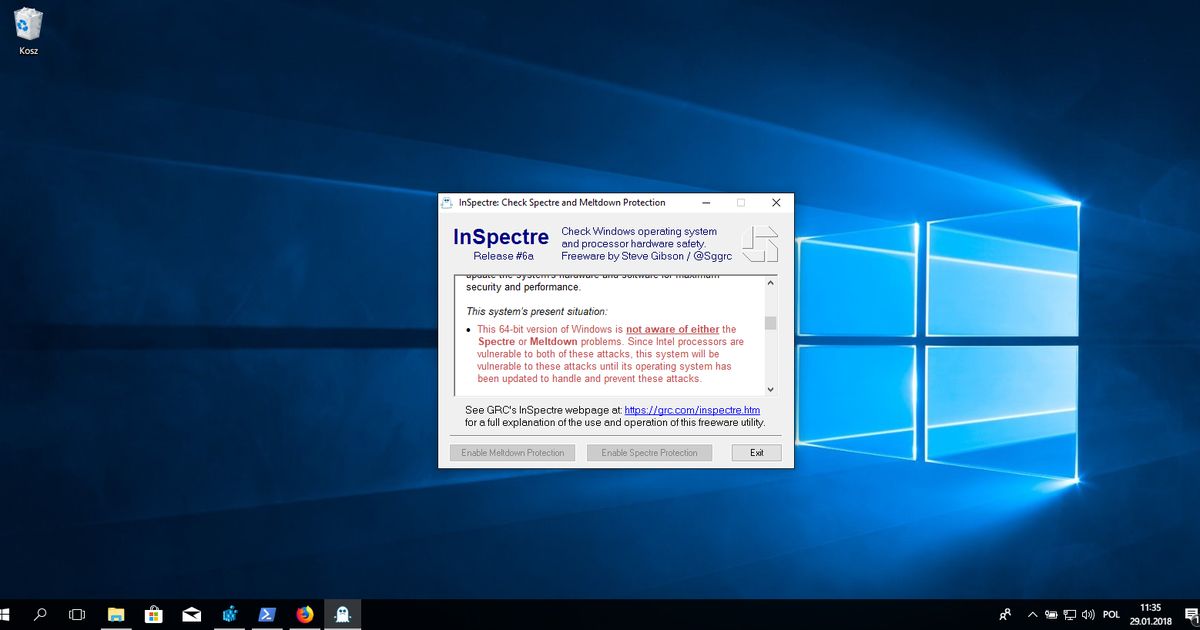This screenshot has width=1200, height=630.
Task: Click the volume icon in the system tray
Action: point(1089,613)
